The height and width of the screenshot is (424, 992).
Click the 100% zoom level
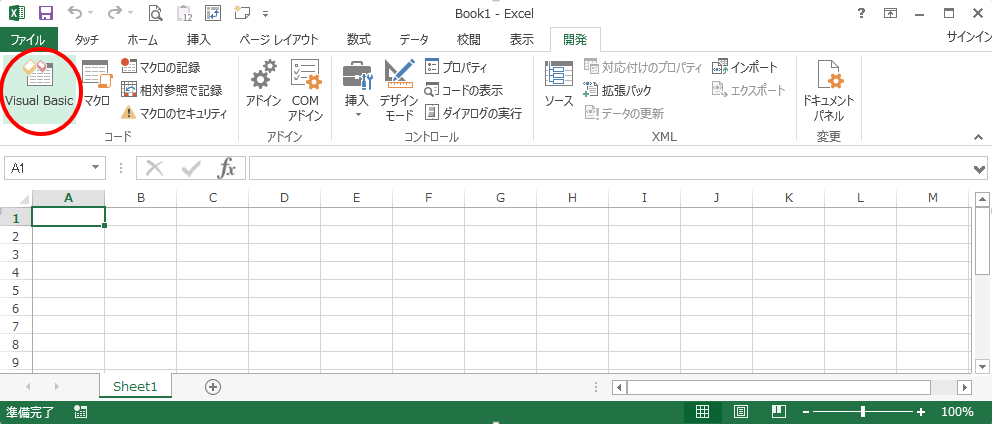tap(957, 412)
